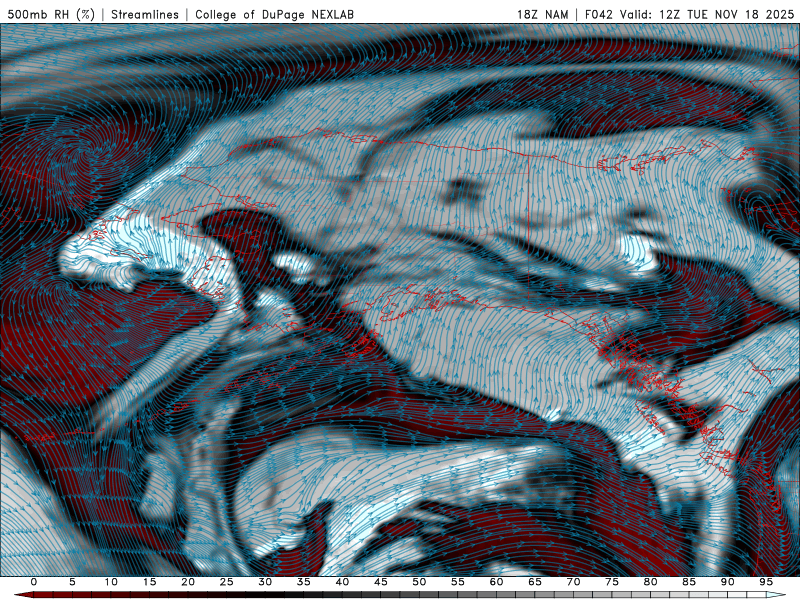Click the colorbar label "35"

[x=304, y=582]
